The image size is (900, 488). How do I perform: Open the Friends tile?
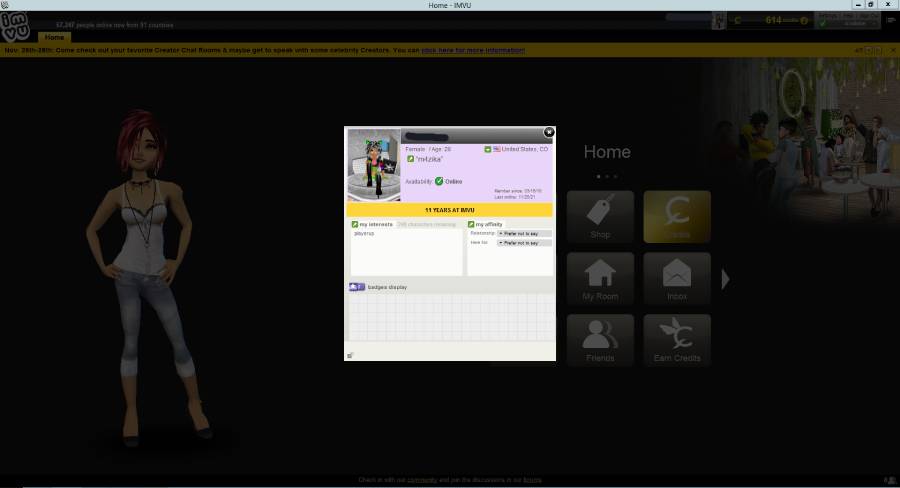600,340
